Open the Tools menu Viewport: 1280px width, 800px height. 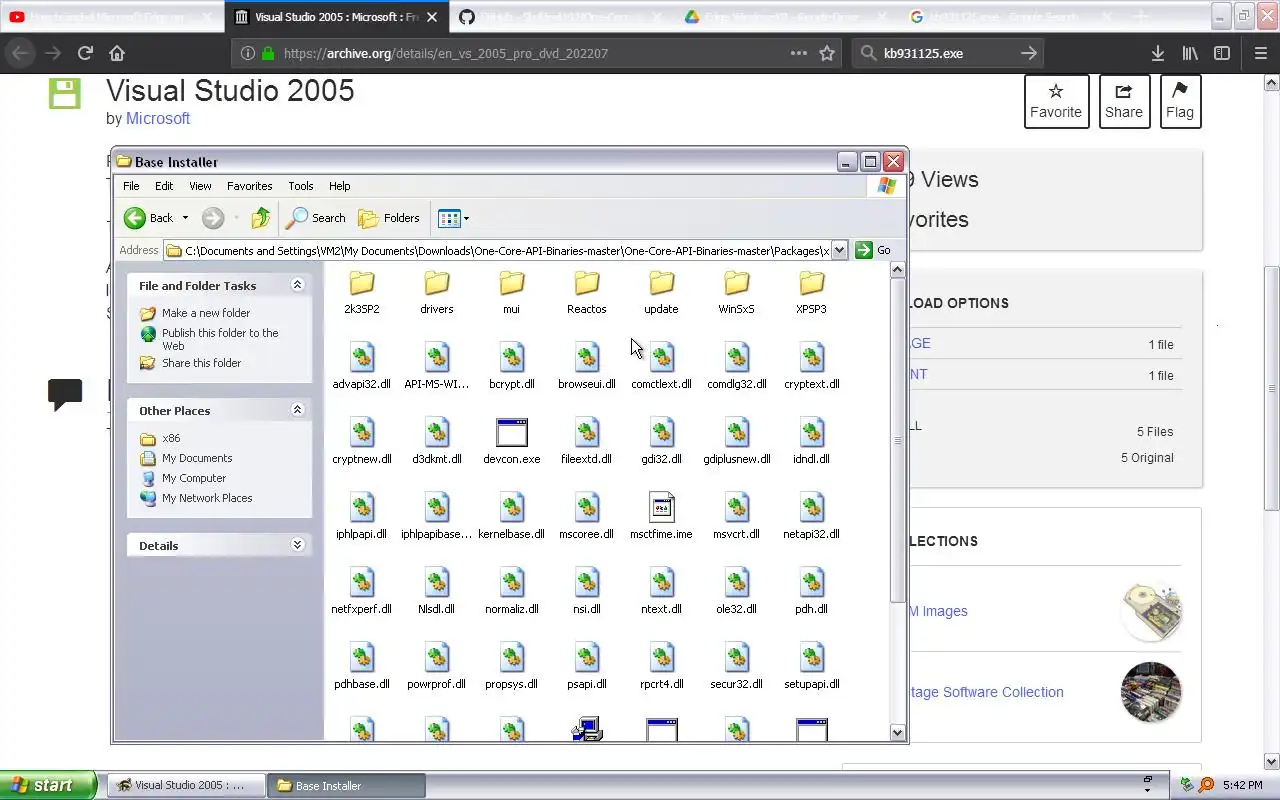300,186
